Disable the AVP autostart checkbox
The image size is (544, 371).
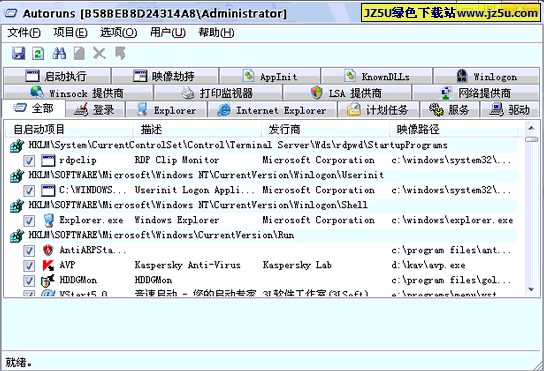tap(29, 266)
